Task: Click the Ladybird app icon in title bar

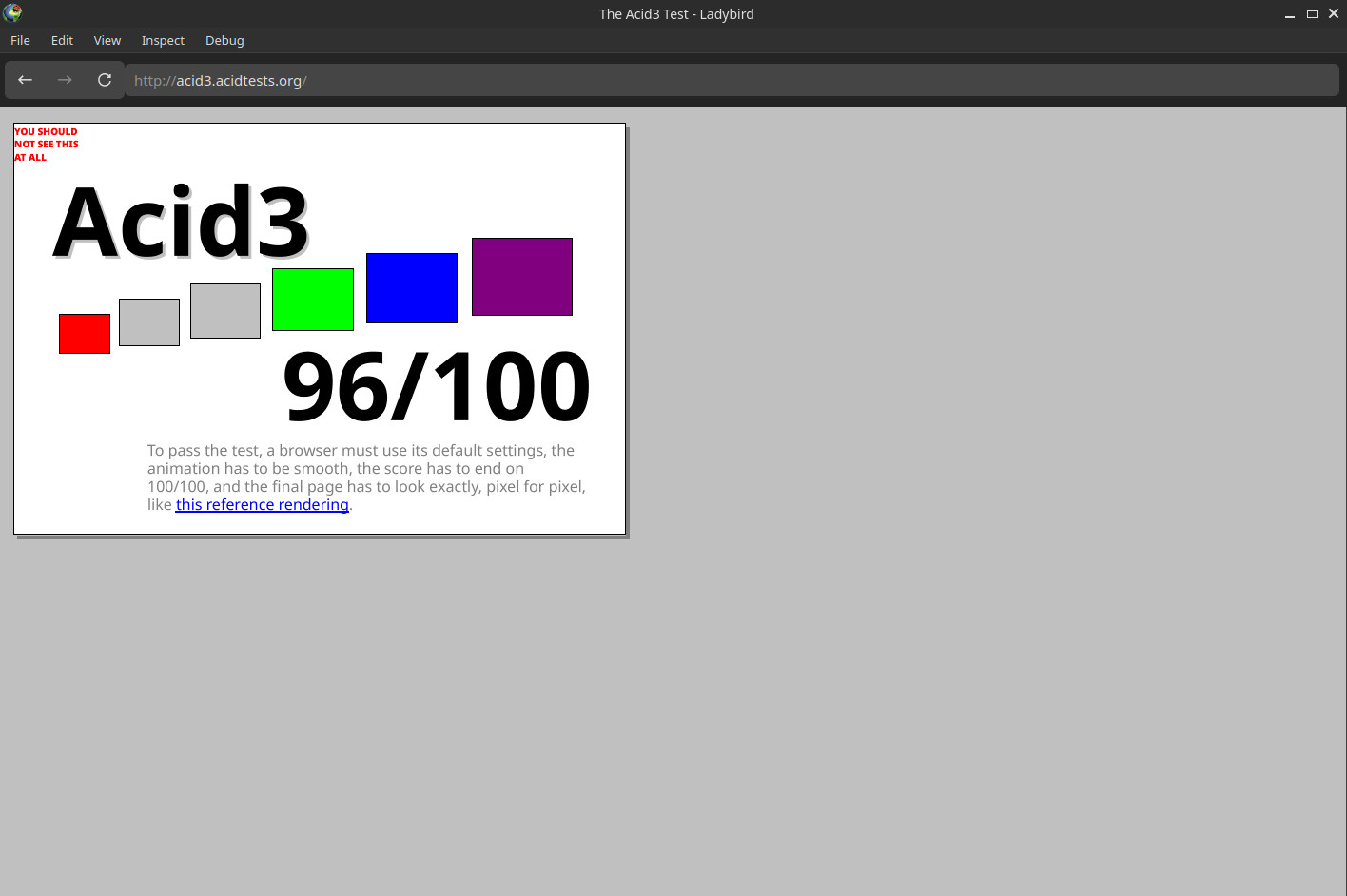Action: [x=12, y=13]
